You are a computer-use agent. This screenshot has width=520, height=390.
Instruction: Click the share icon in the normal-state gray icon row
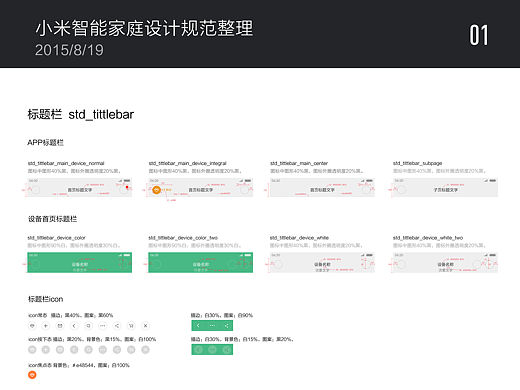[x=117, y=326]
